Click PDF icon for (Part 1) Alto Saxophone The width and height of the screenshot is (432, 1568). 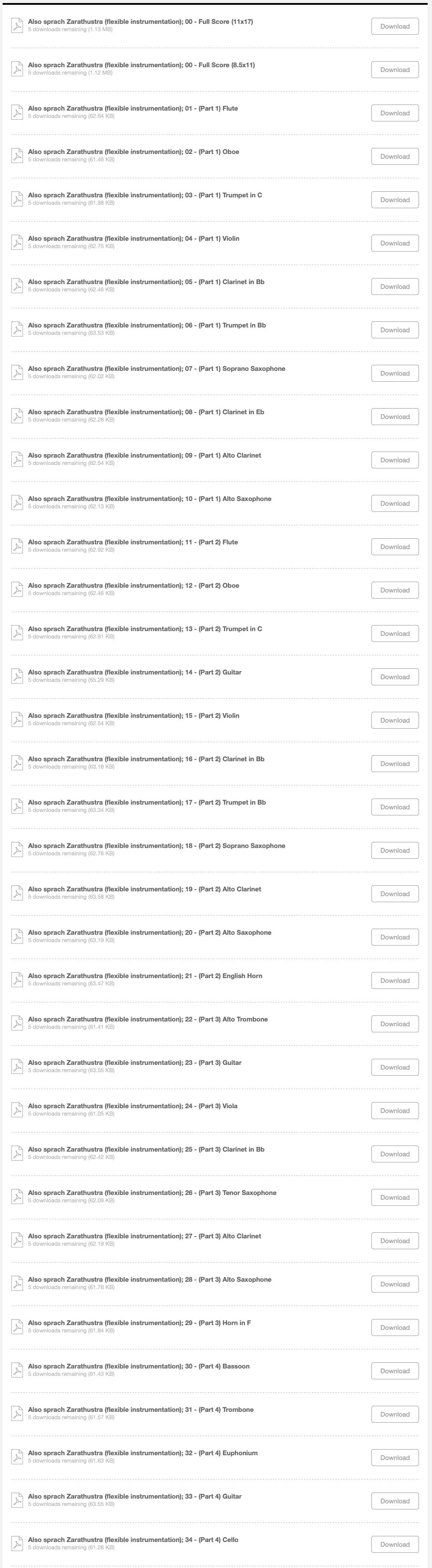coord(18,503)
